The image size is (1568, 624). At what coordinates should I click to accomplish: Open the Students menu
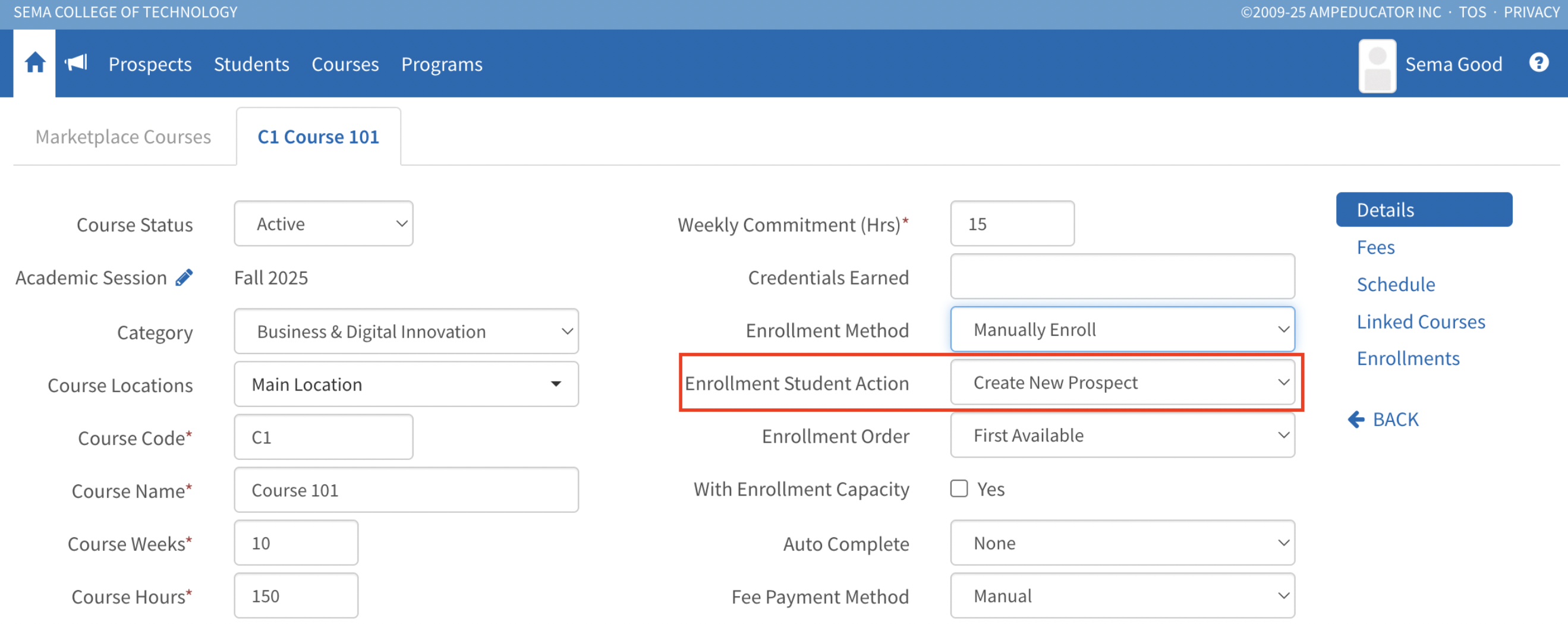click(x=251, y=64)
